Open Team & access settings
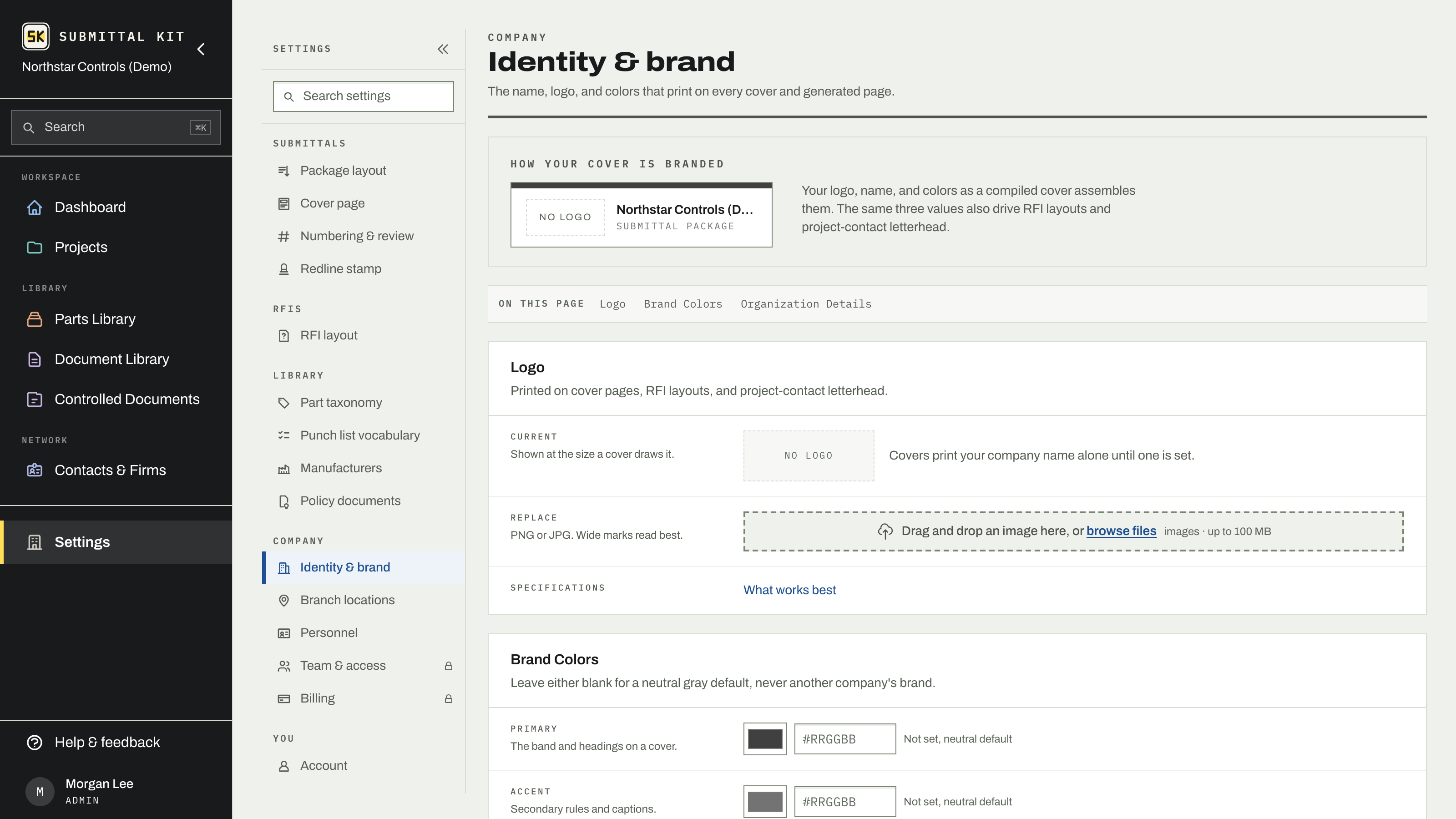This screenshot has width=1456, height=819. [364, 666]
